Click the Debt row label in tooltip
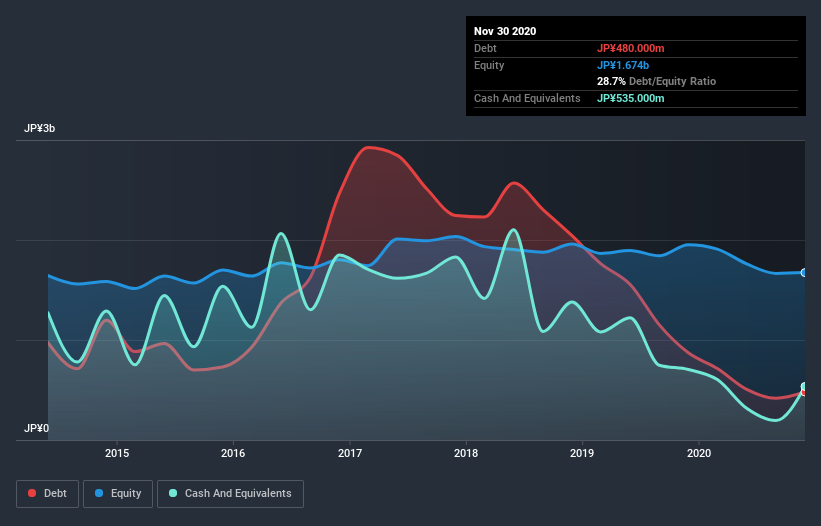 (485, 48)
